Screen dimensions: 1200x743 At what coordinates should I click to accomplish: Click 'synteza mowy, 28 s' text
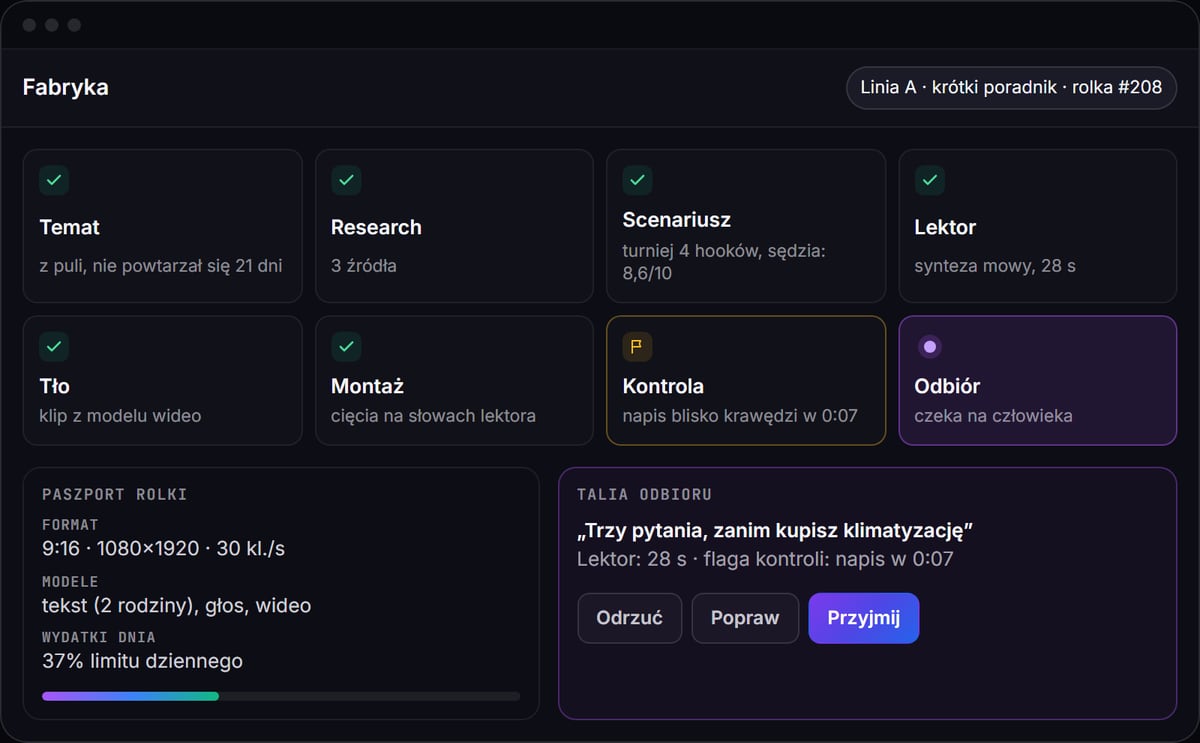(995, 266)
